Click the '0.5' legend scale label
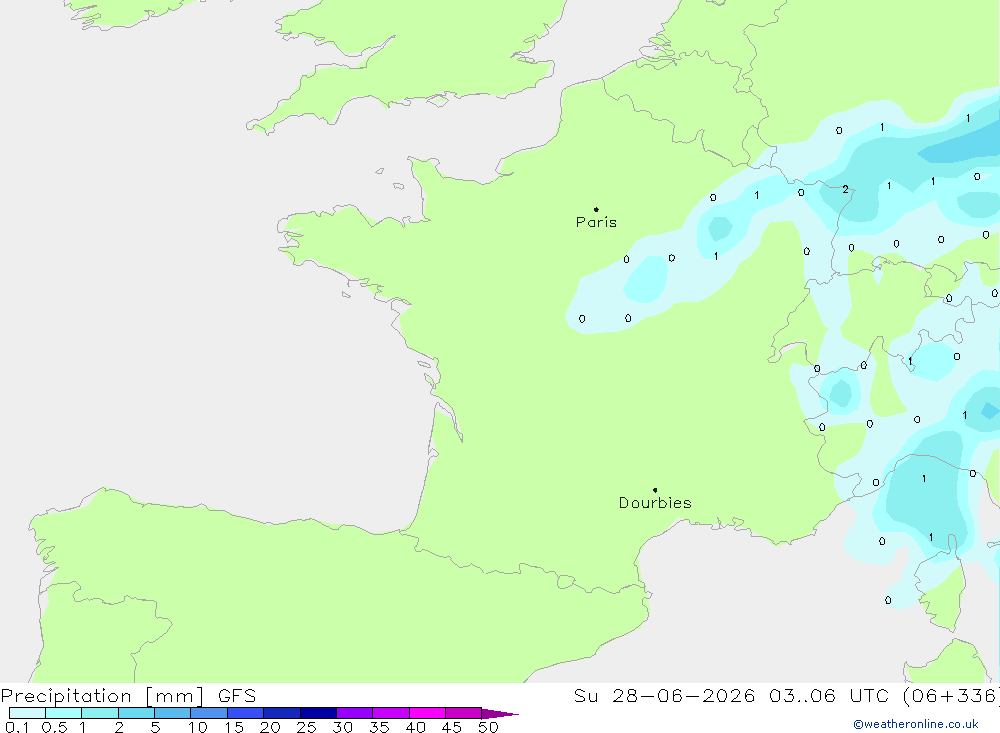This screenshot has height=733, width=1000. pyautogui.click(x=54, y=727)
